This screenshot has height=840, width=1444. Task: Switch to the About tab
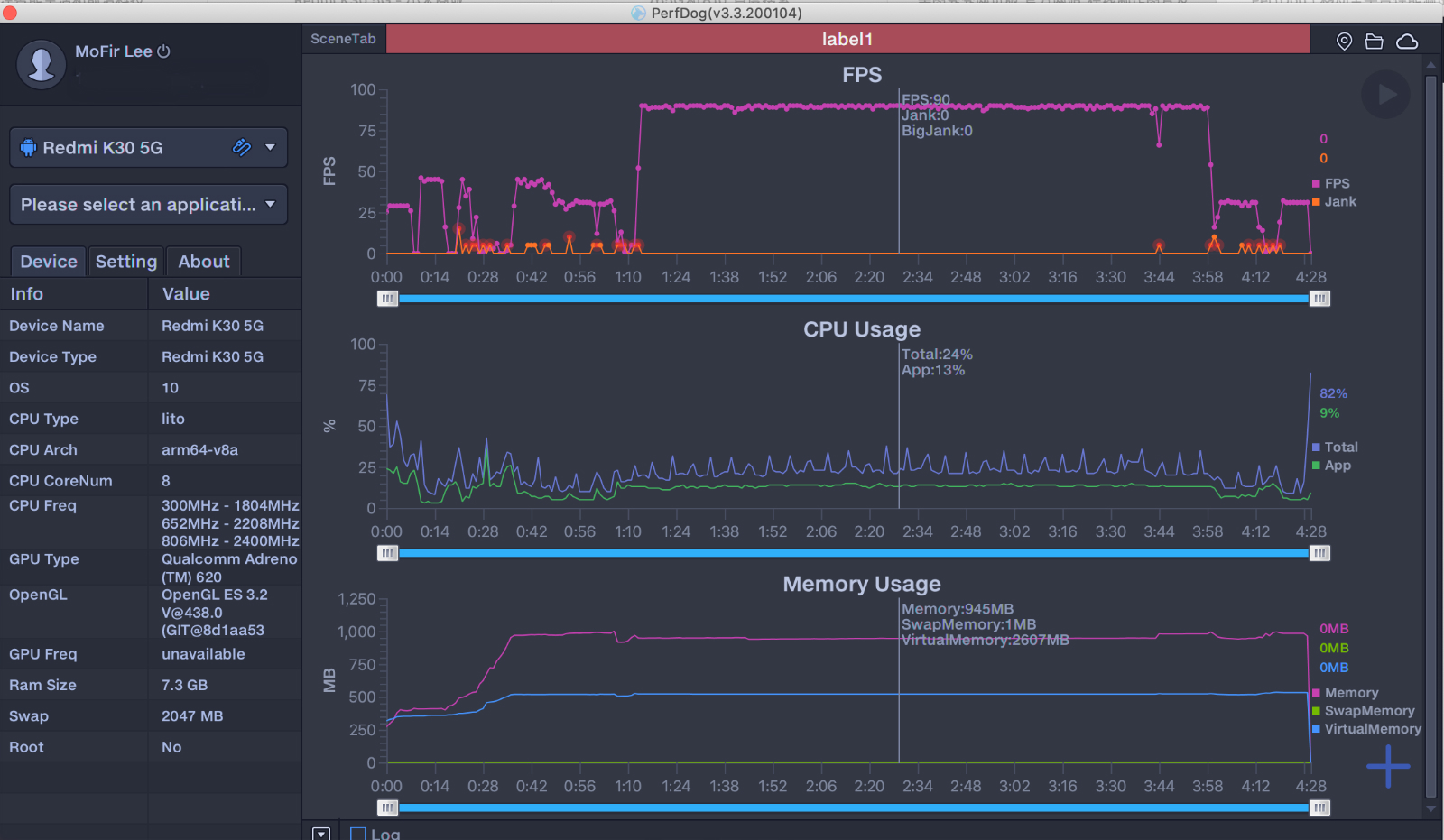(x=204, y=262)
